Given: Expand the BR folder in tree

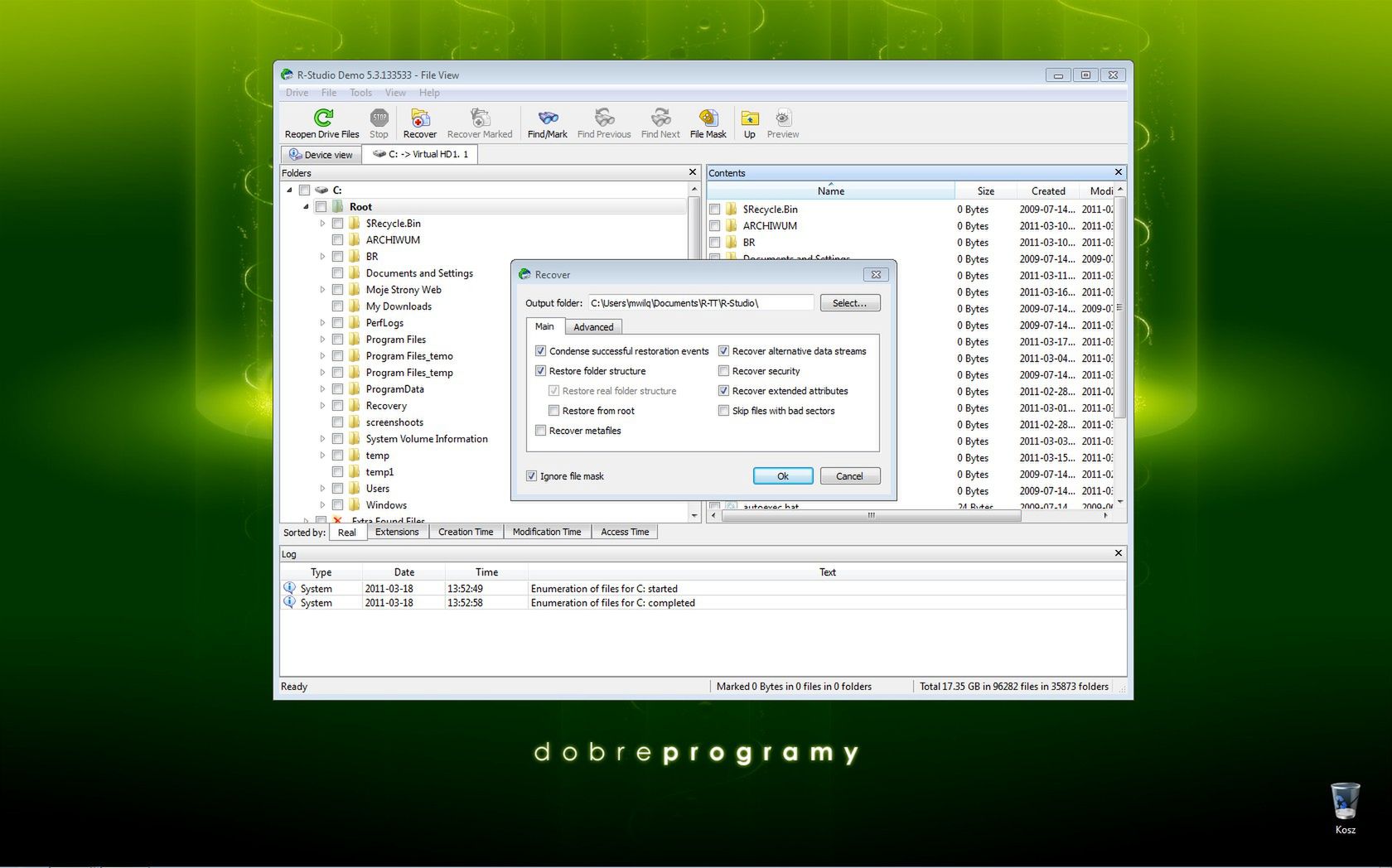Looking at the screenshot, I should coord(322,257).
